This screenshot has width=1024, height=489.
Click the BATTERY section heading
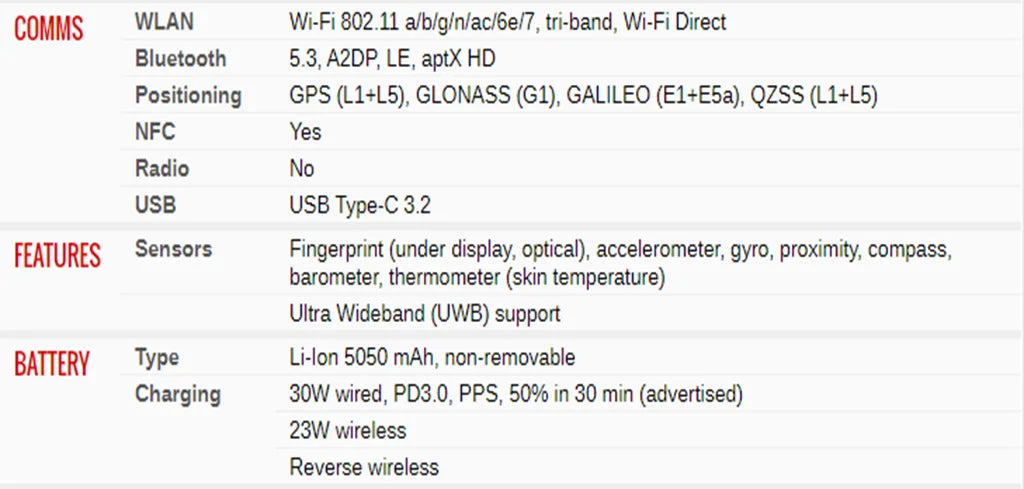click(52, 364)
